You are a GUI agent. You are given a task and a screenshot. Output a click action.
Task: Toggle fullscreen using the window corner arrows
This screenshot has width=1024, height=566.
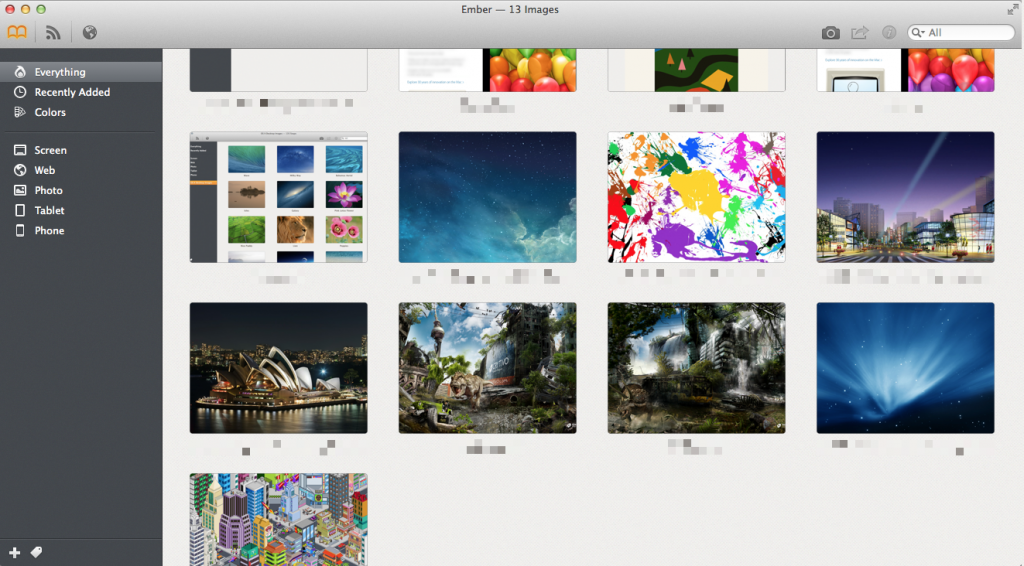tap(1012, 9)
